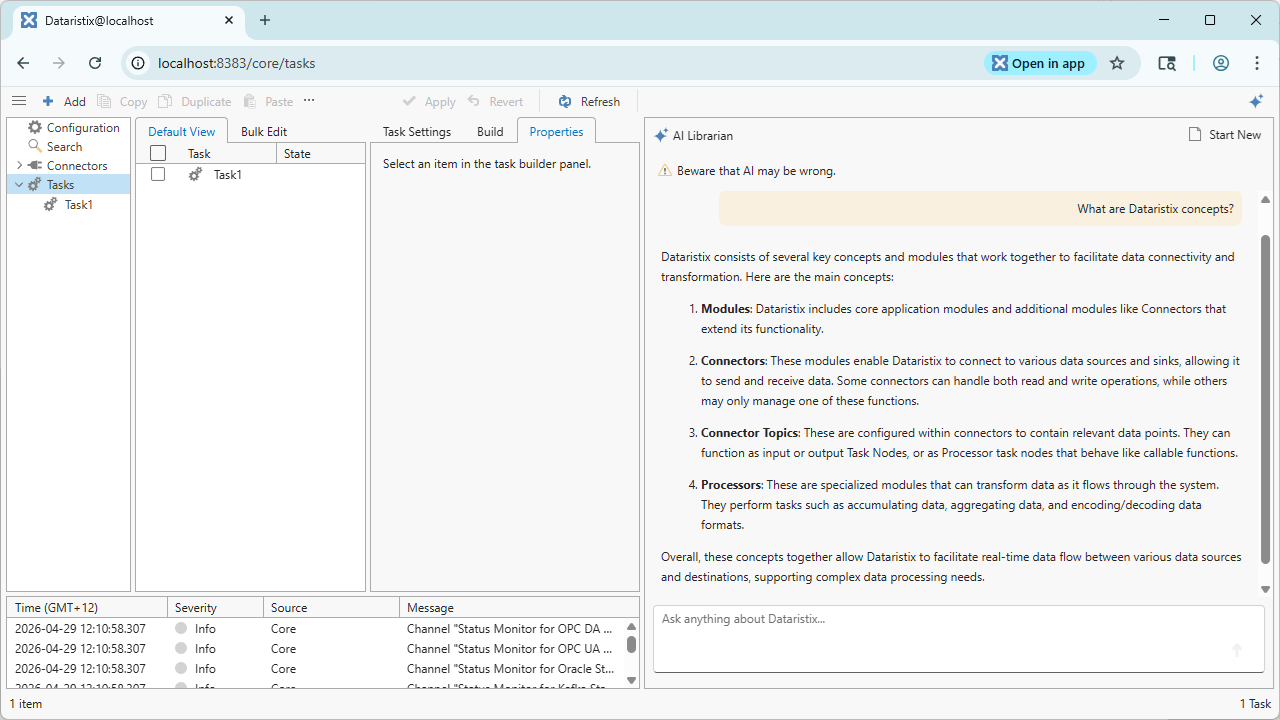Expand the Connectors tree node

click(19, 166)
